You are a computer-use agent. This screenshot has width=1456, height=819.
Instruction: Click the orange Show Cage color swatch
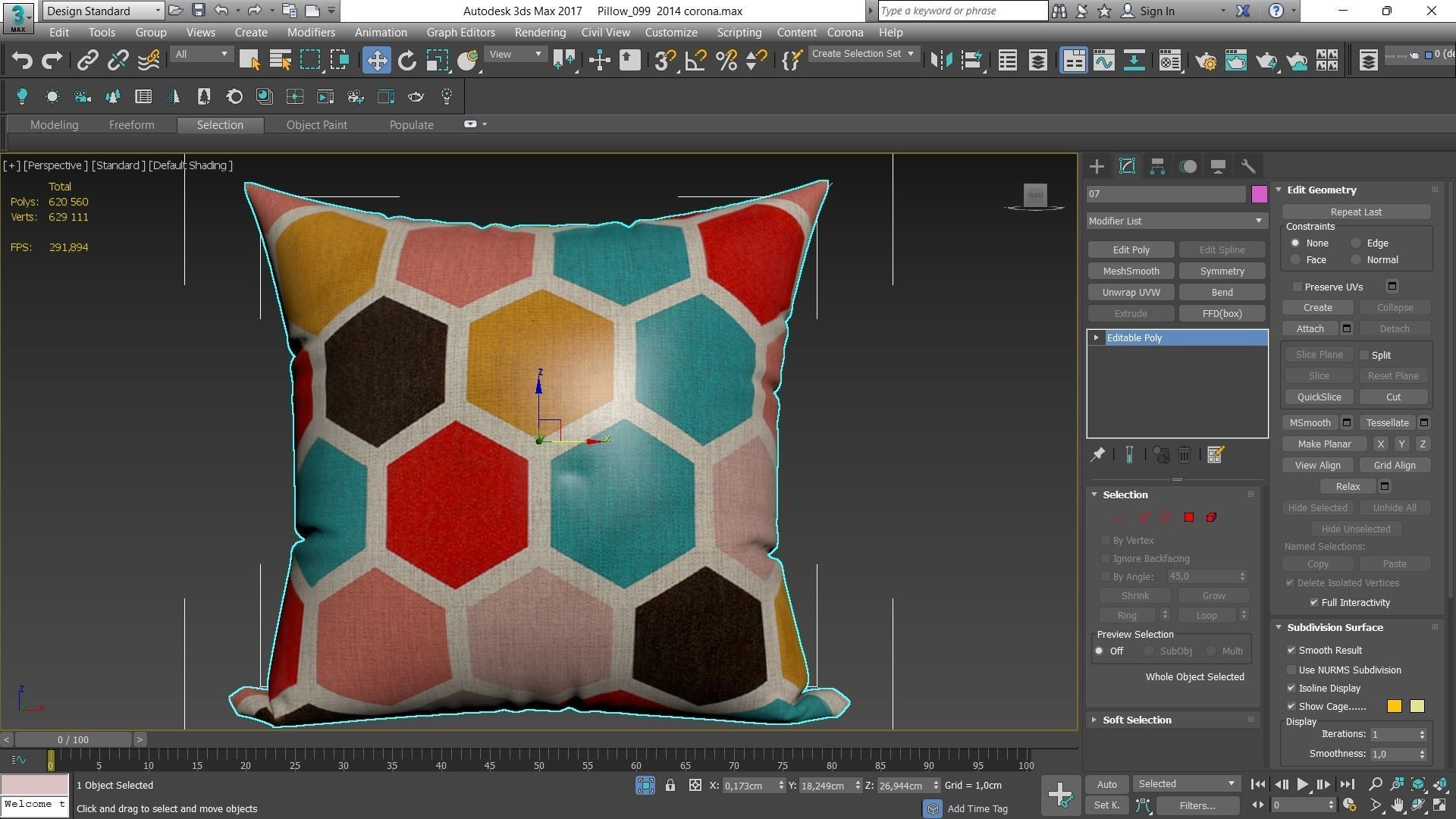1394,707
